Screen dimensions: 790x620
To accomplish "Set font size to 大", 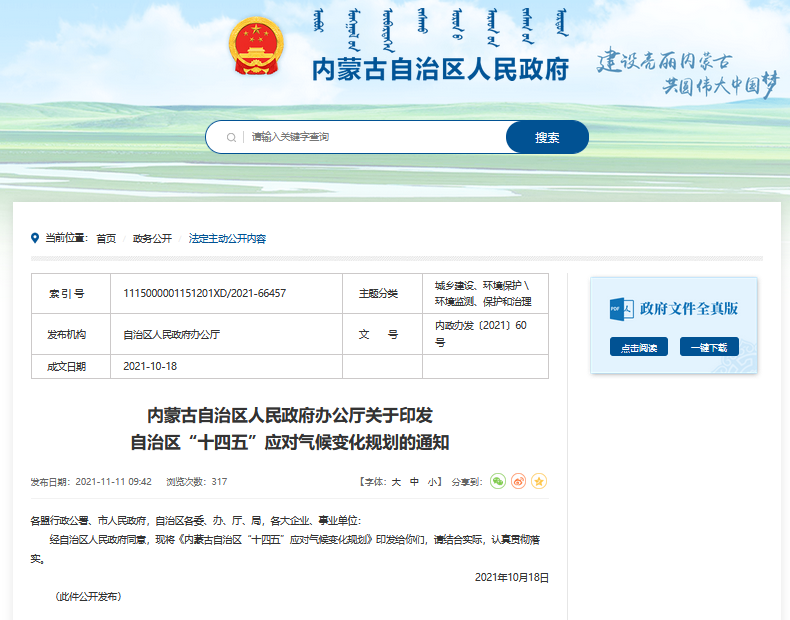I will [x=397, y=482].
